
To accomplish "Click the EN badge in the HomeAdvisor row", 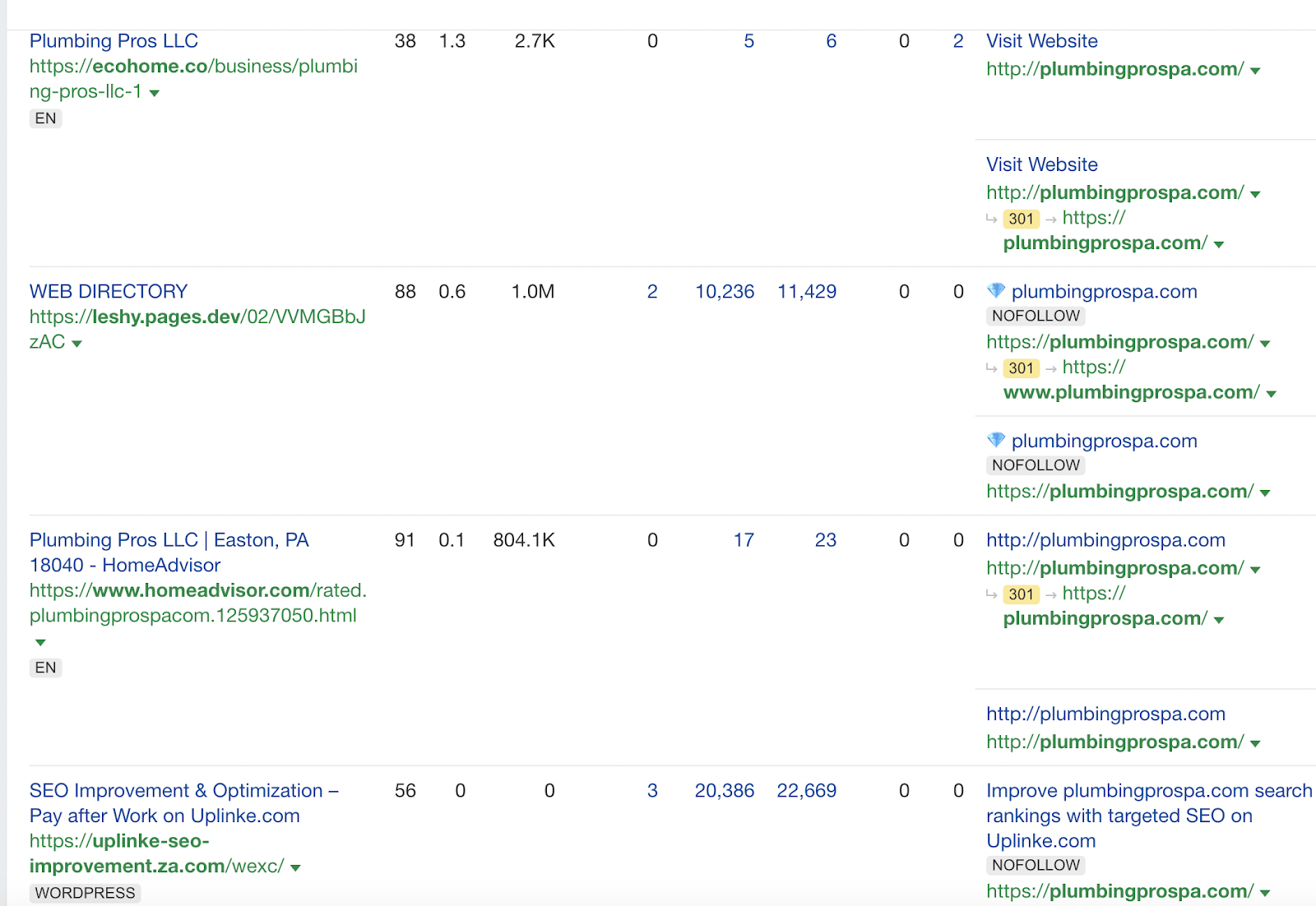I will point(46,668).
